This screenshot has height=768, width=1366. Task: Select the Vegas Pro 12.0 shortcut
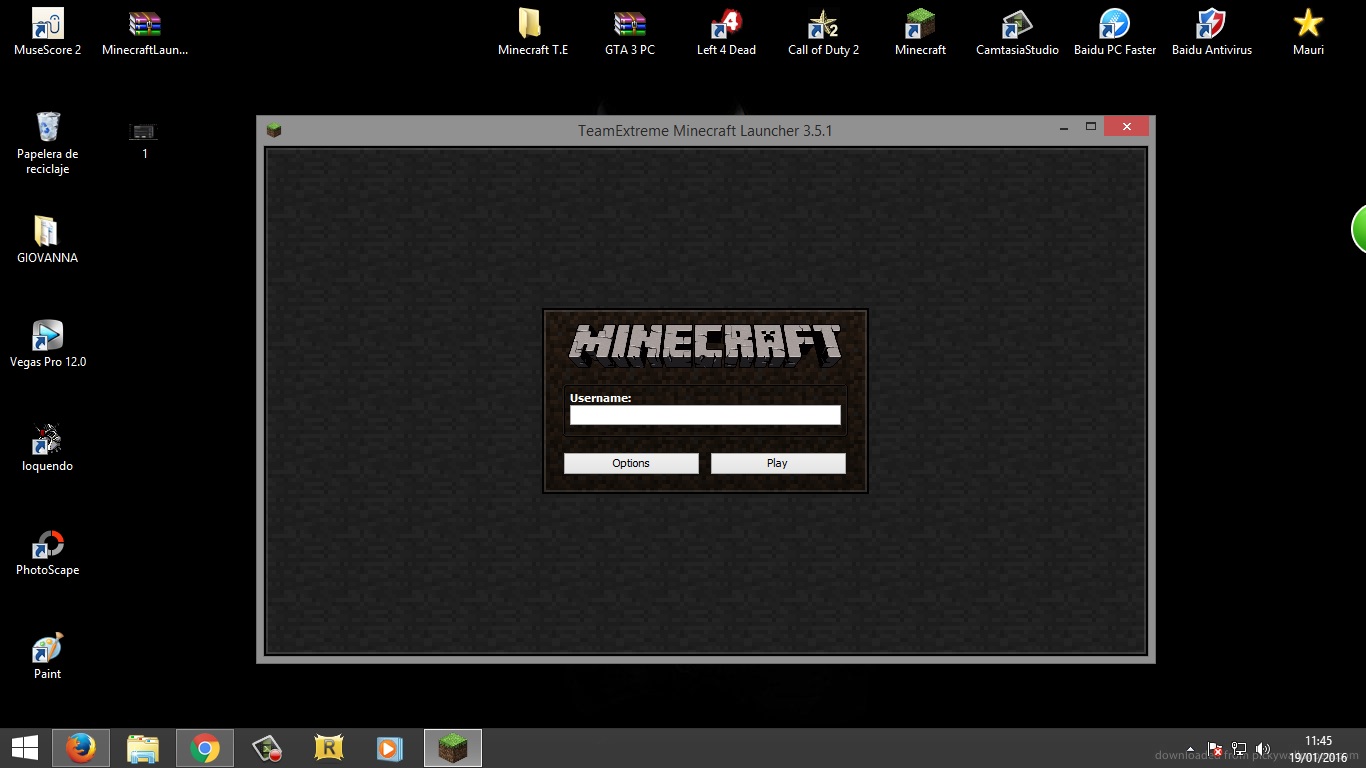pyautogui.click(x=47, y=343)
